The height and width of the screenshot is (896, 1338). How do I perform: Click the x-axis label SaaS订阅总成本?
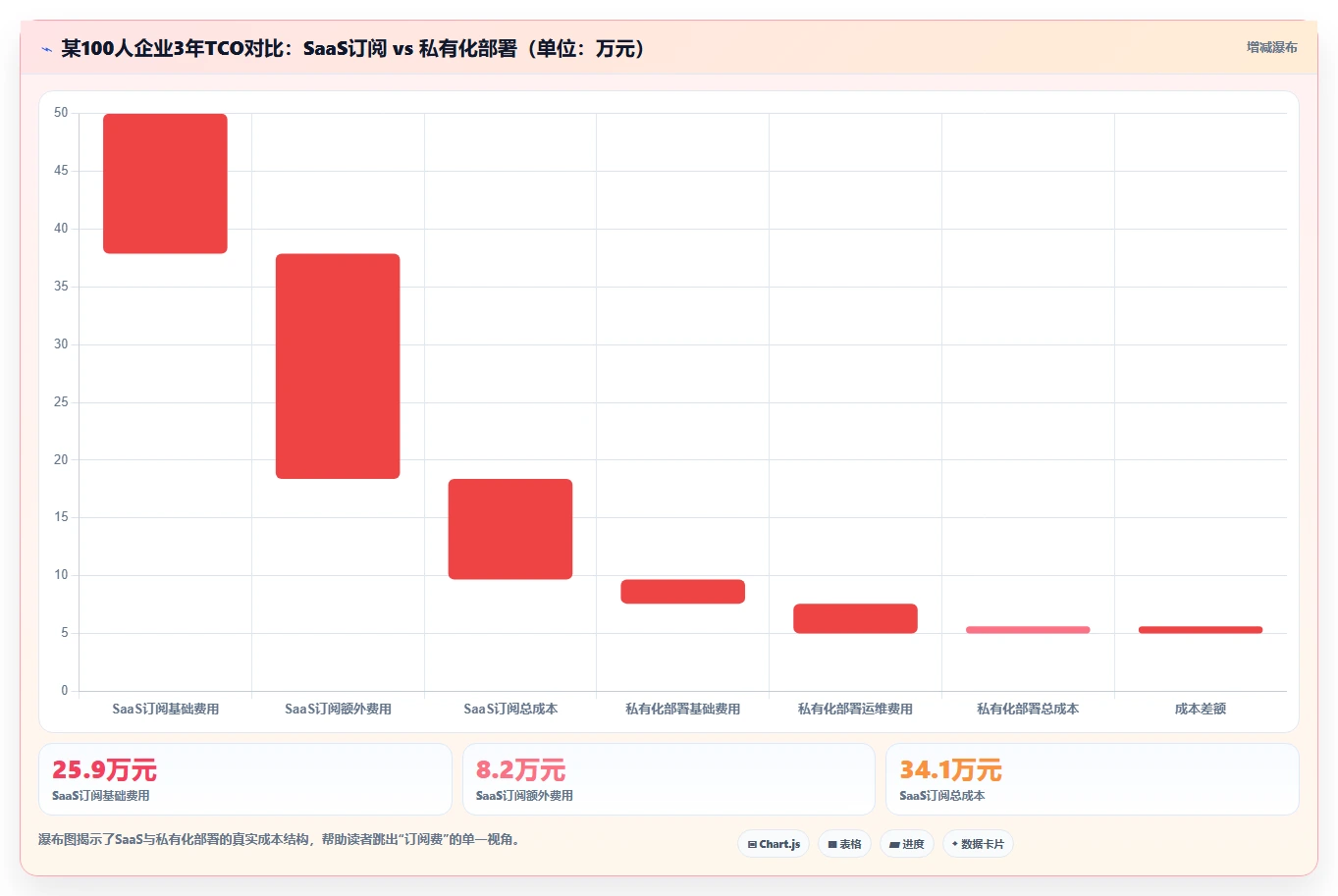510,709
